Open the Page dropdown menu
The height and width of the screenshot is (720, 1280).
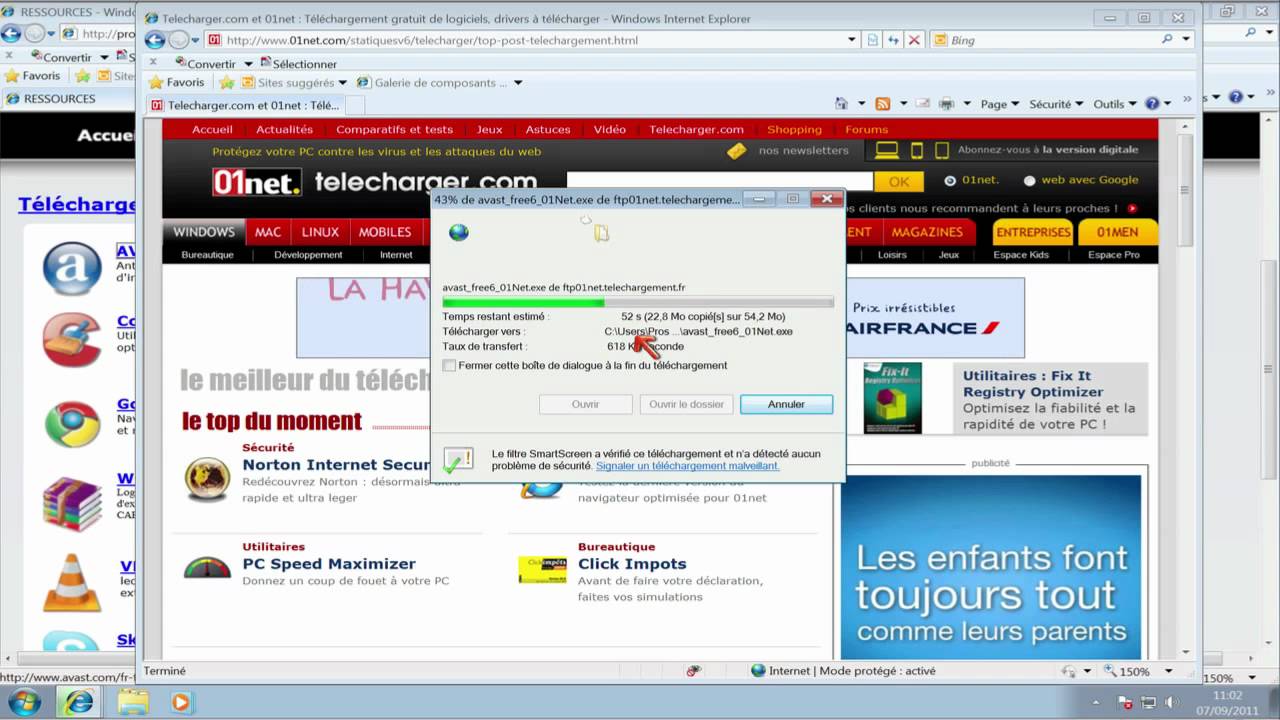tap(1000, 104)
